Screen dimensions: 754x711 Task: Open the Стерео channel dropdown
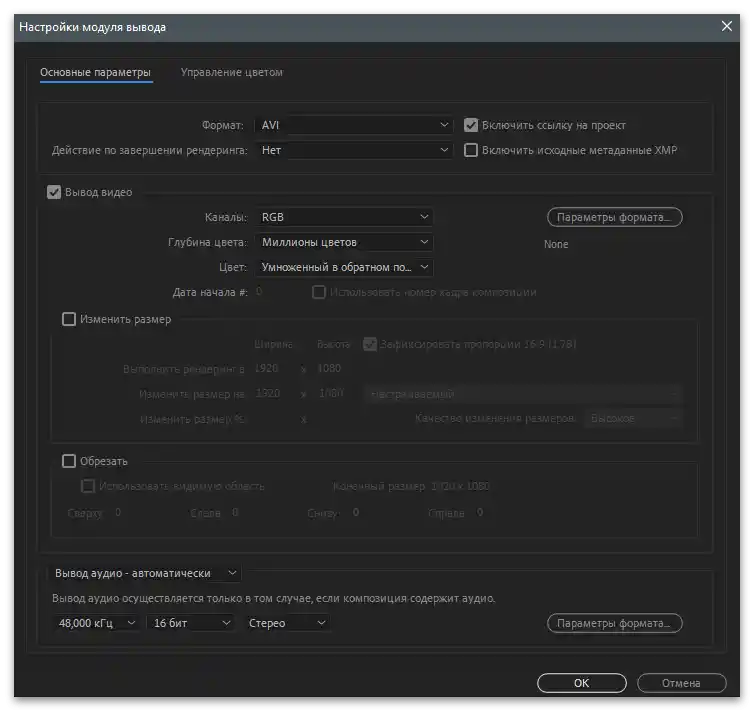tap(287, 623)
